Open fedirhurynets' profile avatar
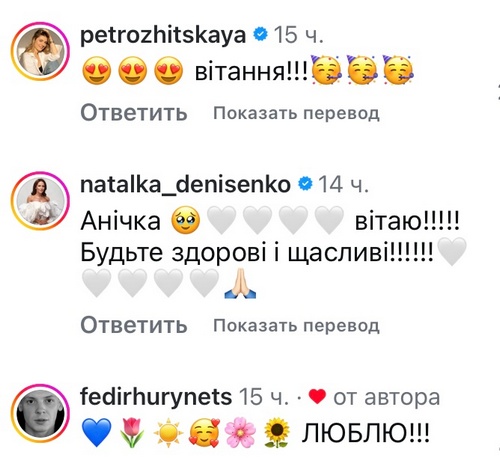Viewport: 500px width, 461px height. (x=40, y=413)
